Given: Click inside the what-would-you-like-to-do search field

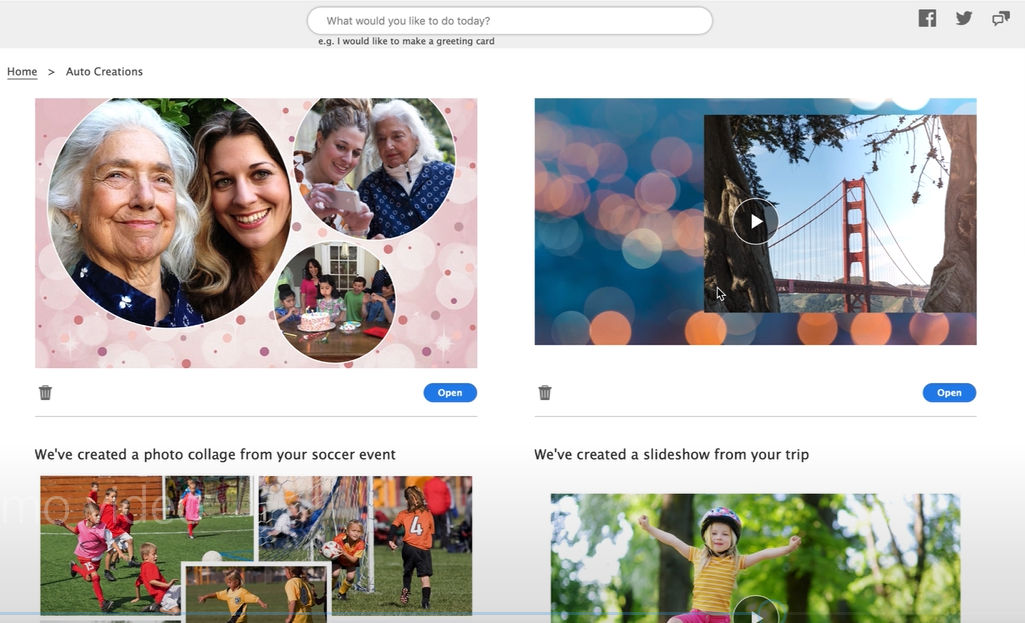Looking at the screenshot, I should point(510,20).
